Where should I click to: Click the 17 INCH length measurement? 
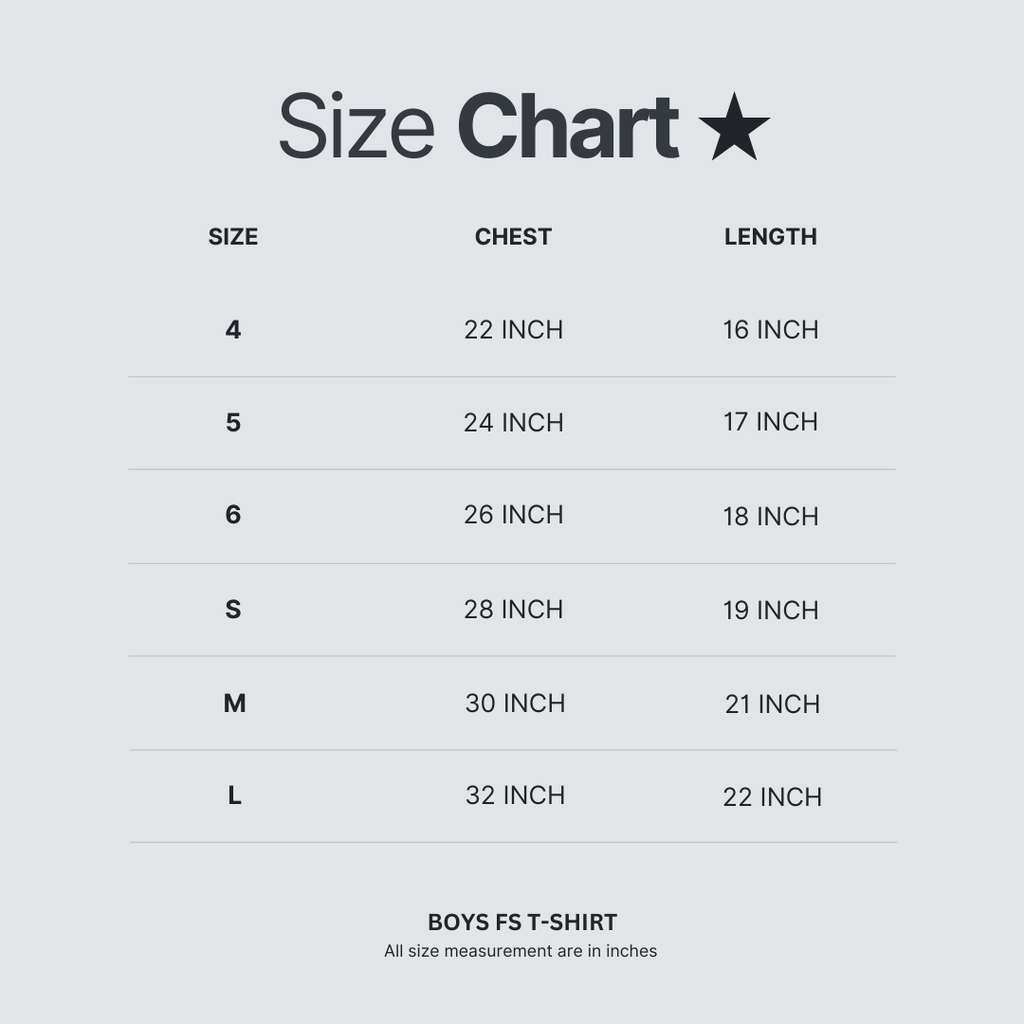coord(770,422)
